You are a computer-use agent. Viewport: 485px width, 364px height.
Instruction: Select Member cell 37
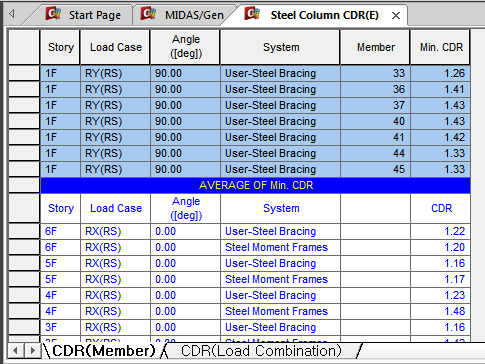click(376, 105)
